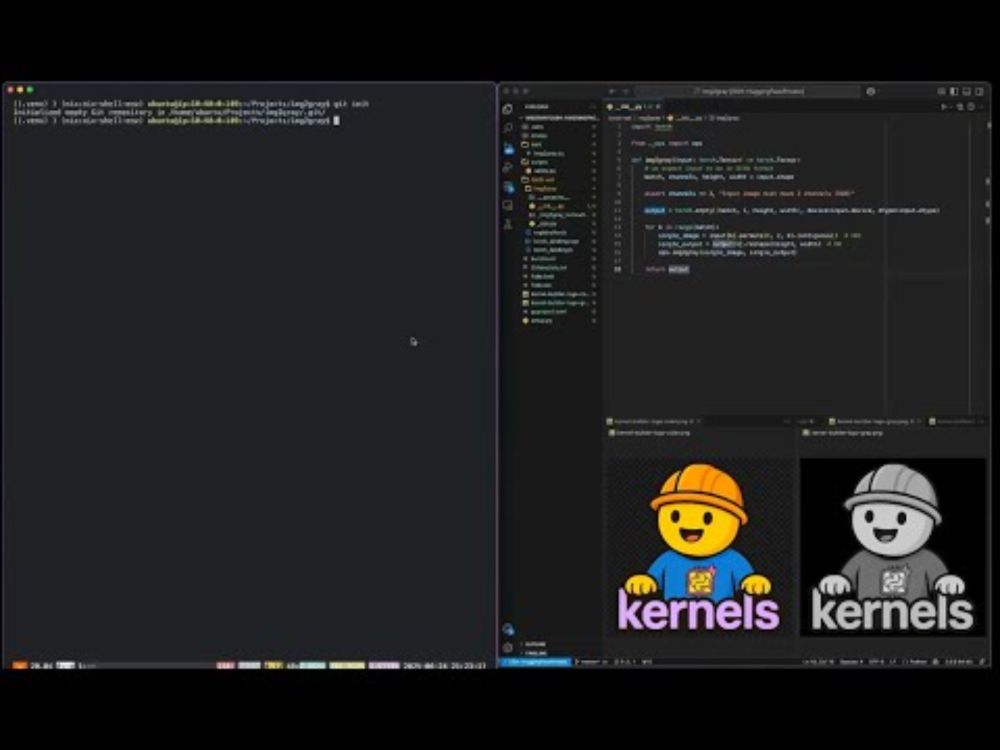Click the __init__.py breadcrumb above the code
Screen dimensions: 1000x750
point(685,118)
